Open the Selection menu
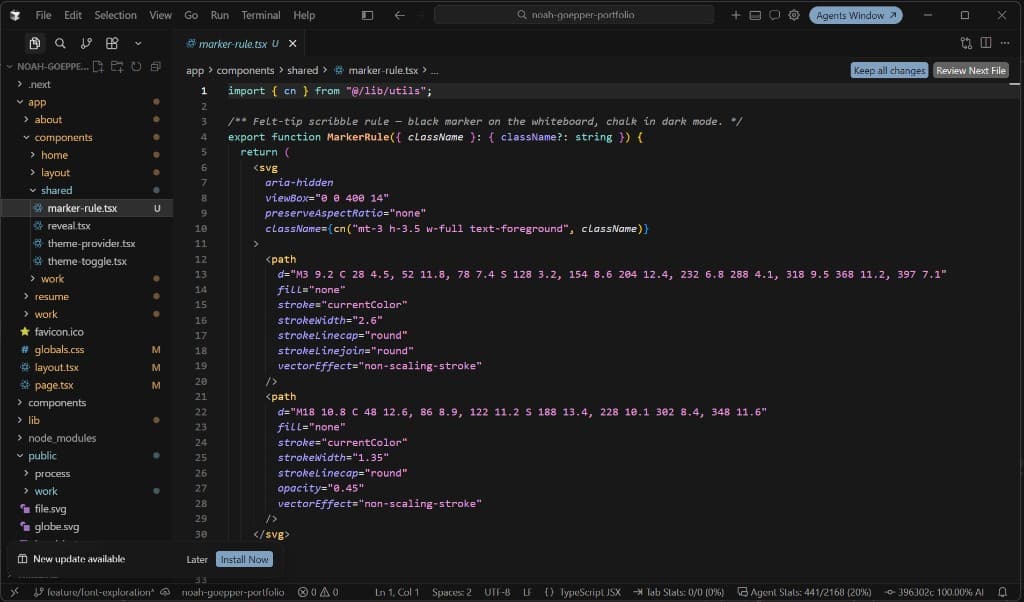 click(x=116, y=15)
